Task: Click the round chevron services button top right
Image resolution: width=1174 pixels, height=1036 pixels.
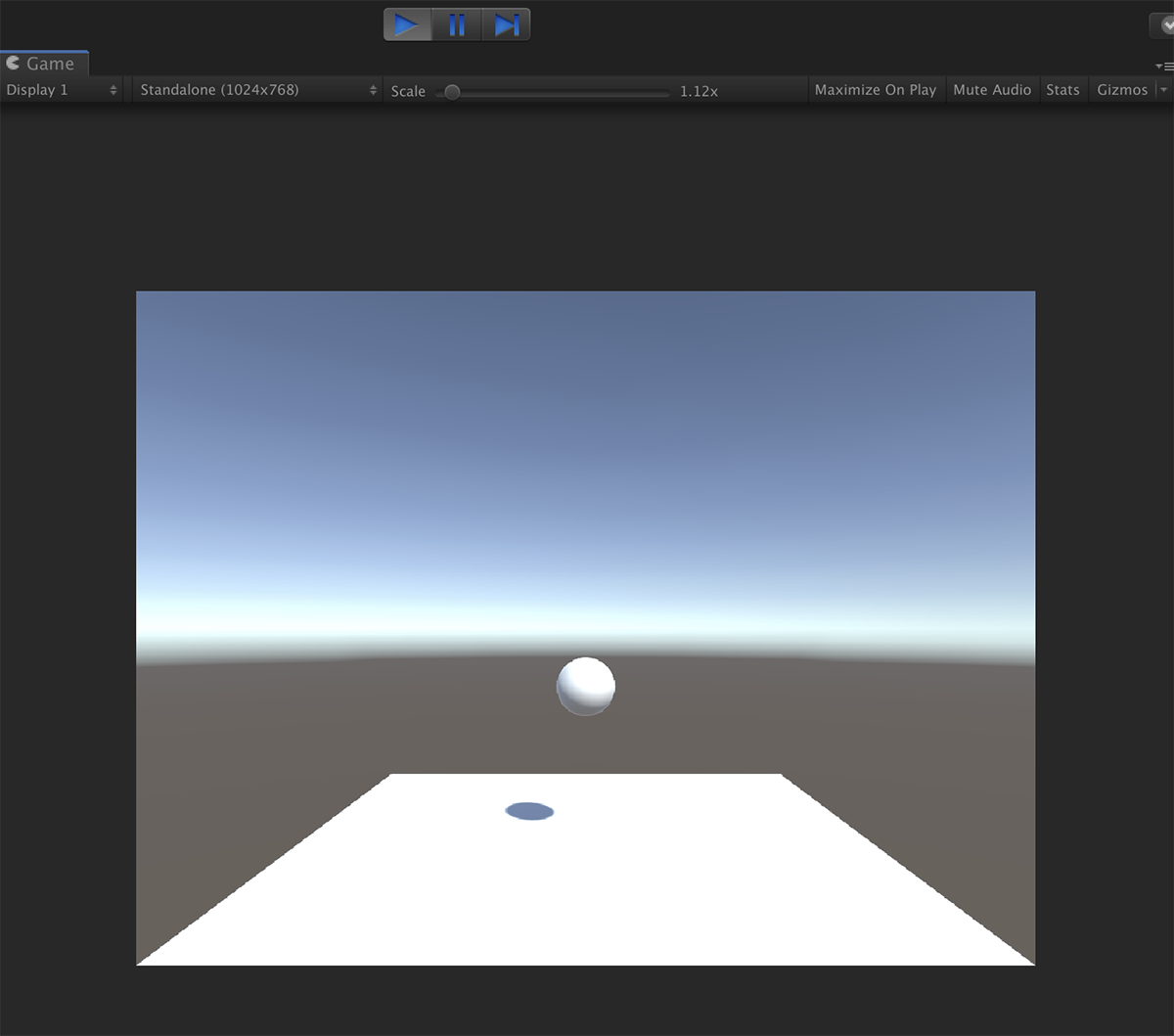Action: (x=1166, y=24)
